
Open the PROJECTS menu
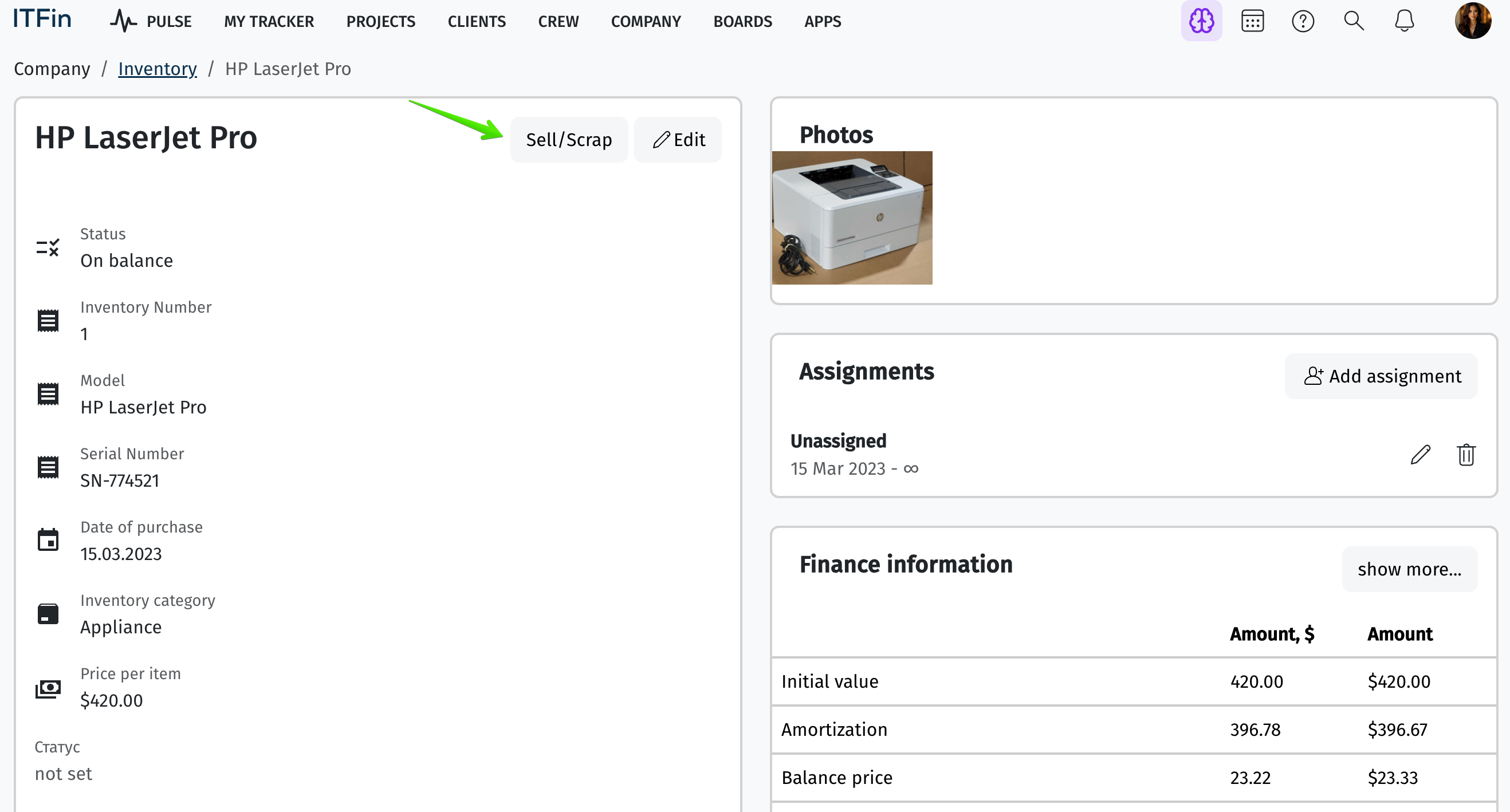pos(380,22)
